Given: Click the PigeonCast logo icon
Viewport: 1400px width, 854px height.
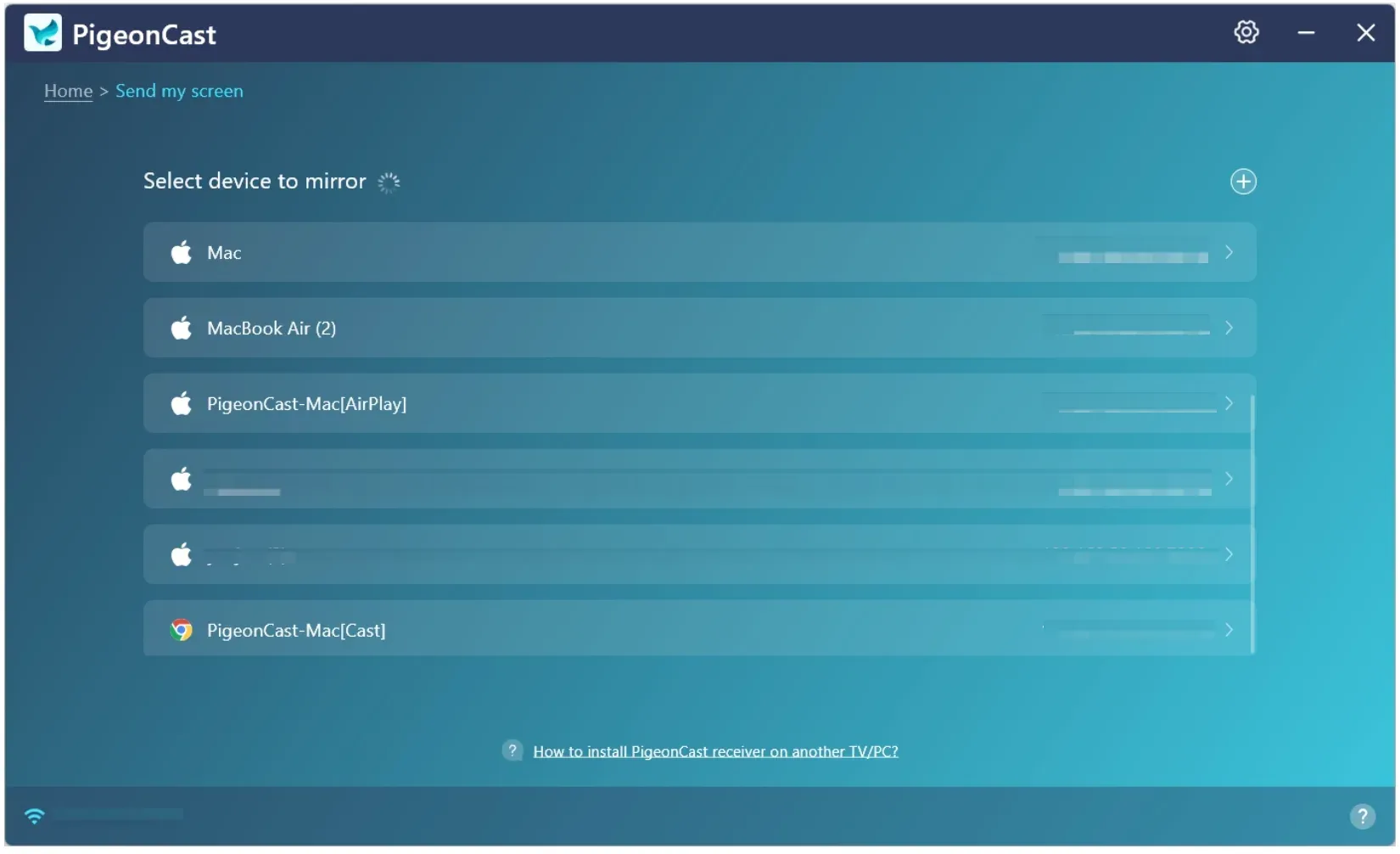Looking at the screenshot, I should click(x=42, y=33).
